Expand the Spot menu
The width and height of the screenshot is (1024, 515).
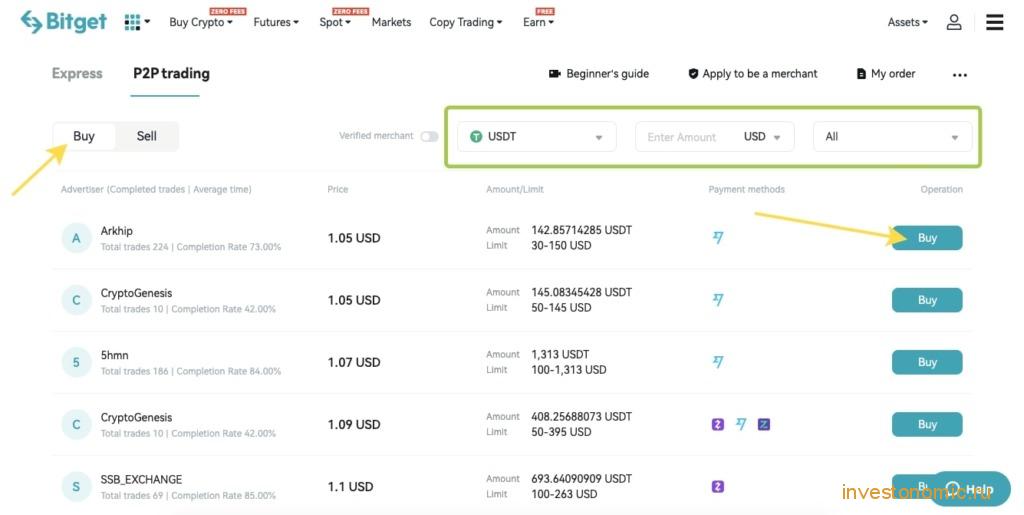pyautogui.click(x=335, y=22)
